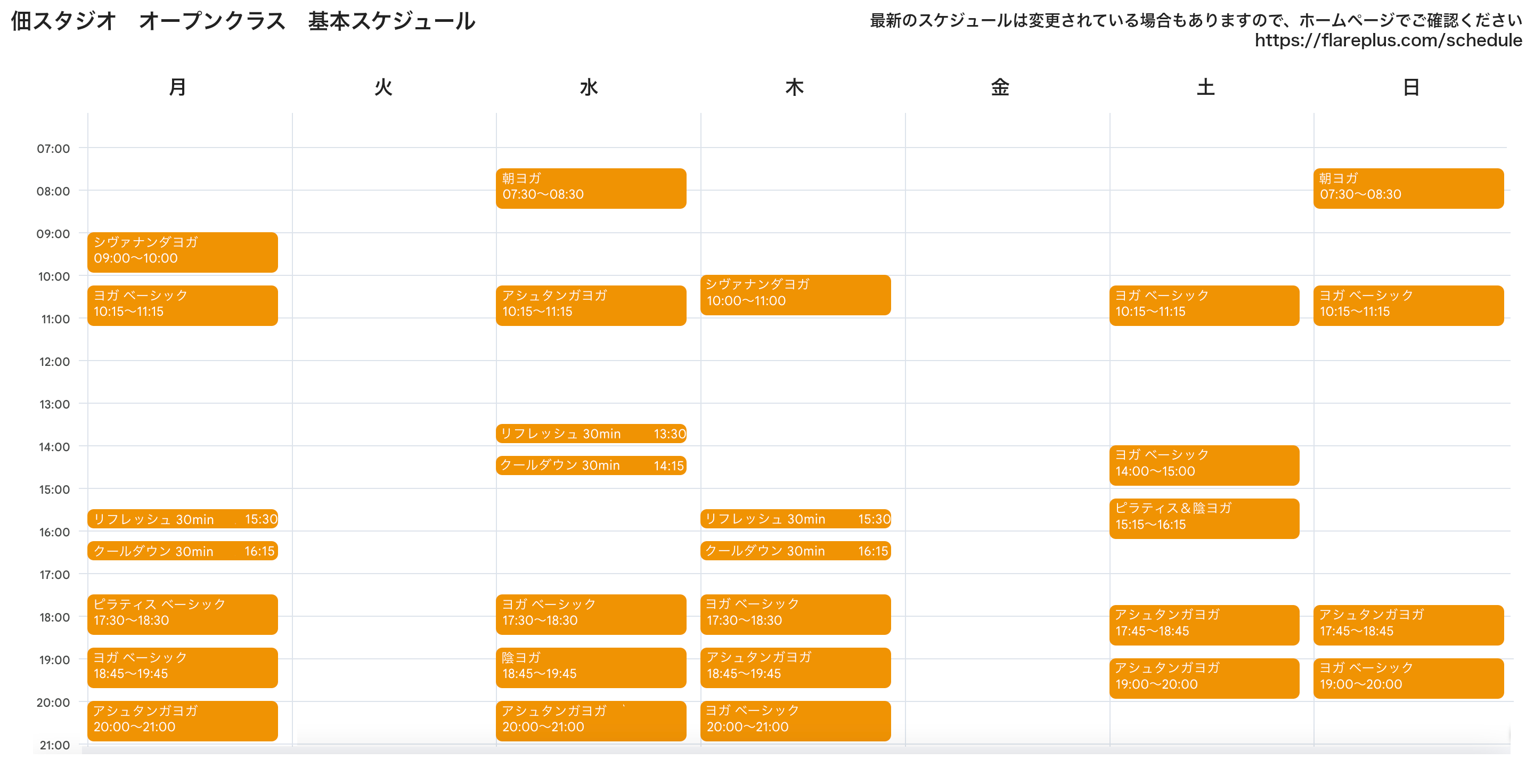Click the 火 (Tuesday) column header
Screen dimensions: 1534x784
(x=383, y=87)
